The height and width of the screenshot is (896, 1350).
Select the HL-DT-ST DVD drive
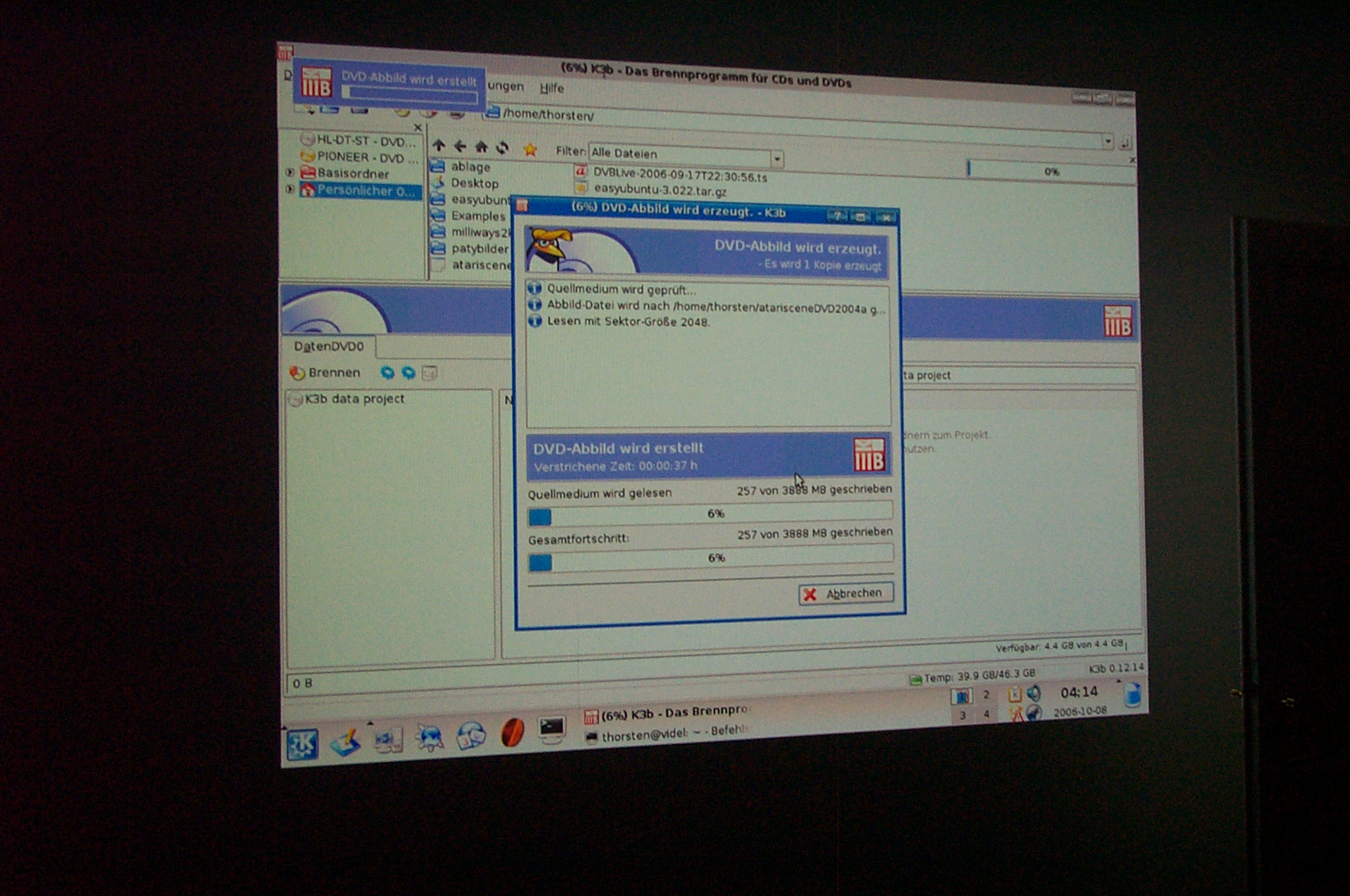(x=365, y=141)
